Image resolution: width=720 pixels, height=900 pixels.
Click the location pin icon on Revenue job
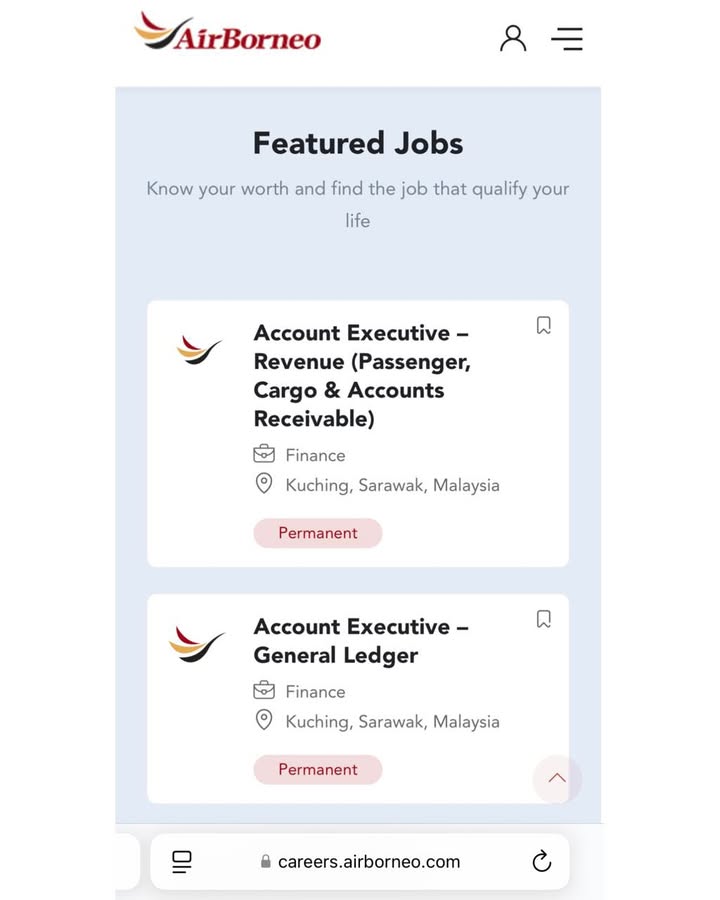pyautogui.click(x=264, y=484)
